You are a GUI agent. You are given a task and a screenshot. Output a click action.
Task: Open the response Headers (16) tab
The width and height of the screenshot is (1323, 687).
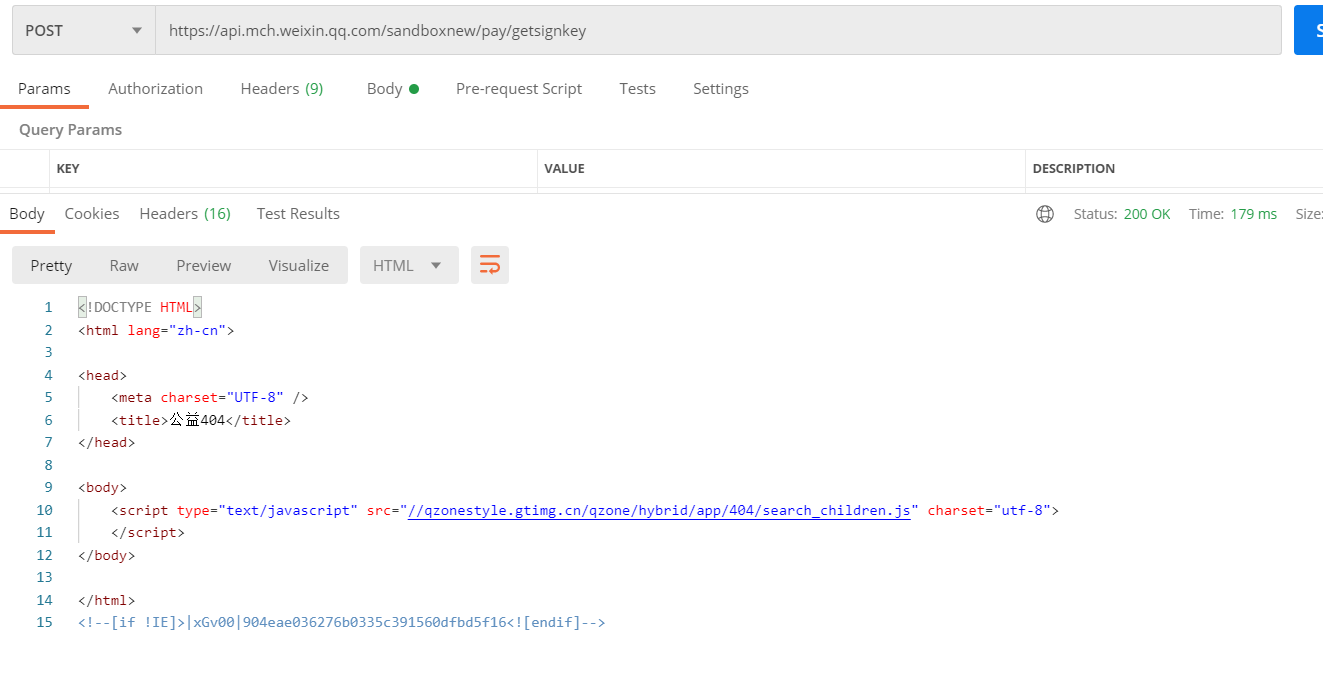tap(185, 214)
